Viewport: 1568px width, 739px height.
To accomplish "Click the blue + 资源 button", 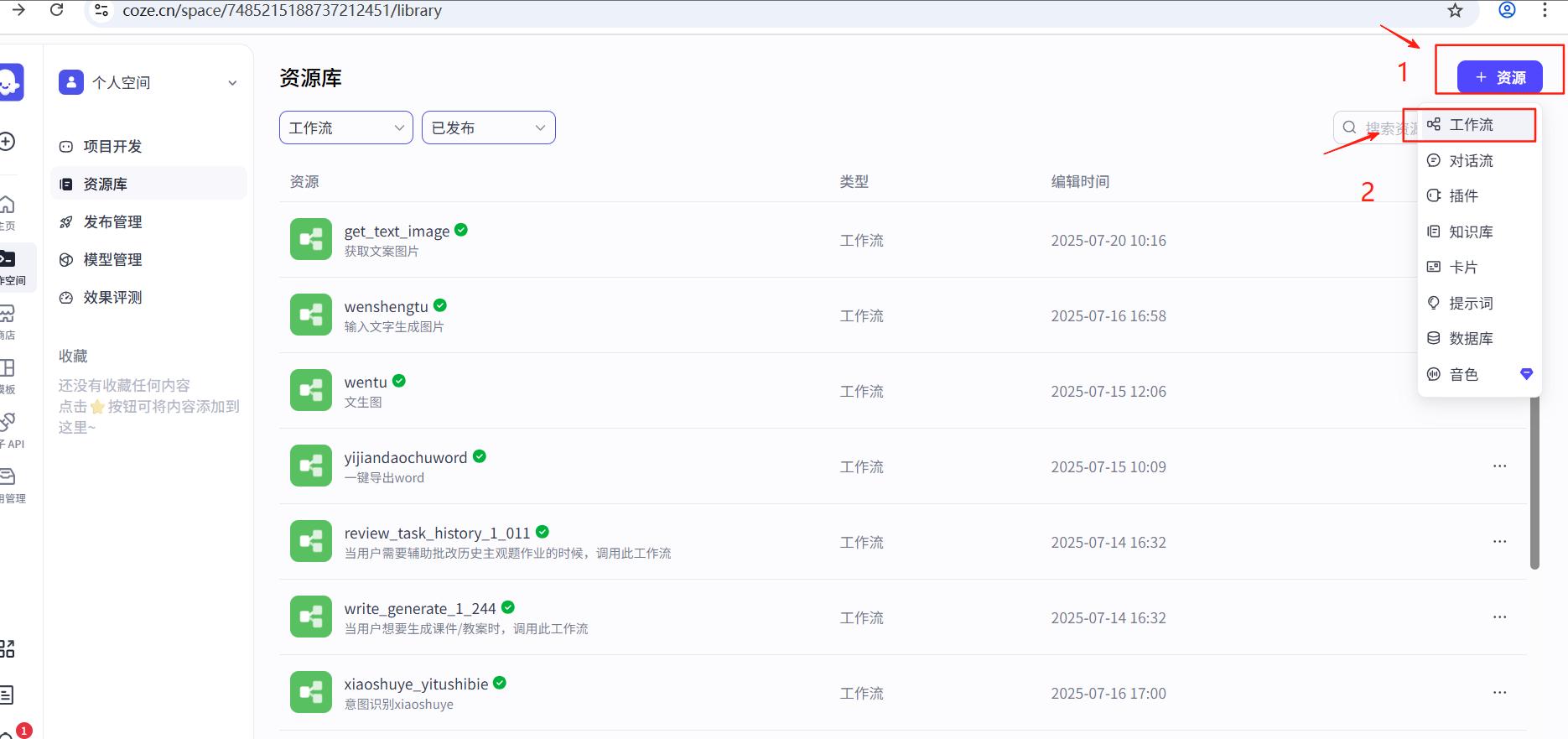I will (x=1499, y=77).
